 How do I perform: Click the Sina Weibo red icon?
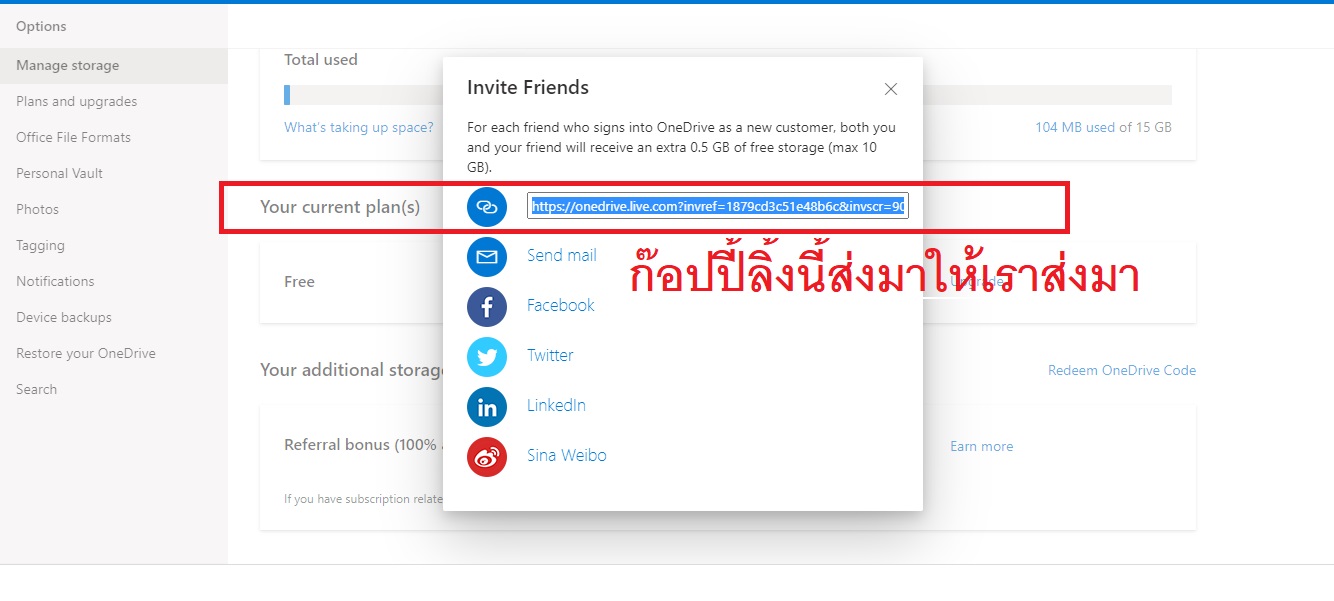click(x=487, y=456)
